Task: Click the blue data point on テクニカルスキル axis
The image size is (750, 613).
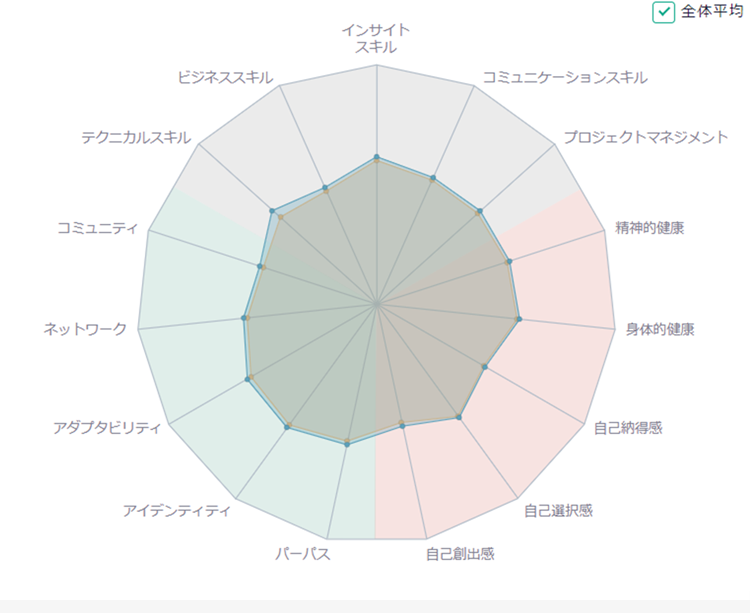Action: [x=272, y=211]
